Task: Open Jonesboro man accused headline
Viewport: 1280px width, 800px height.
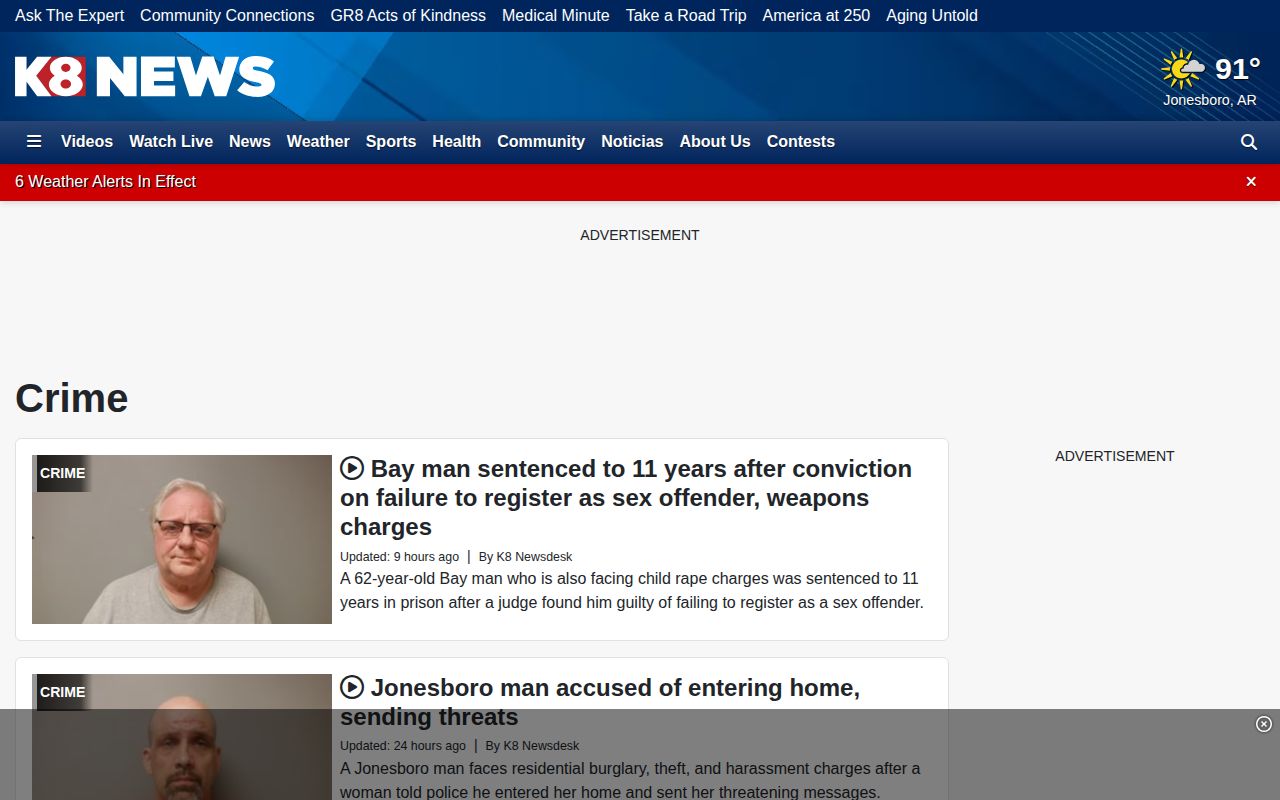Action: [x=600, y=702]
